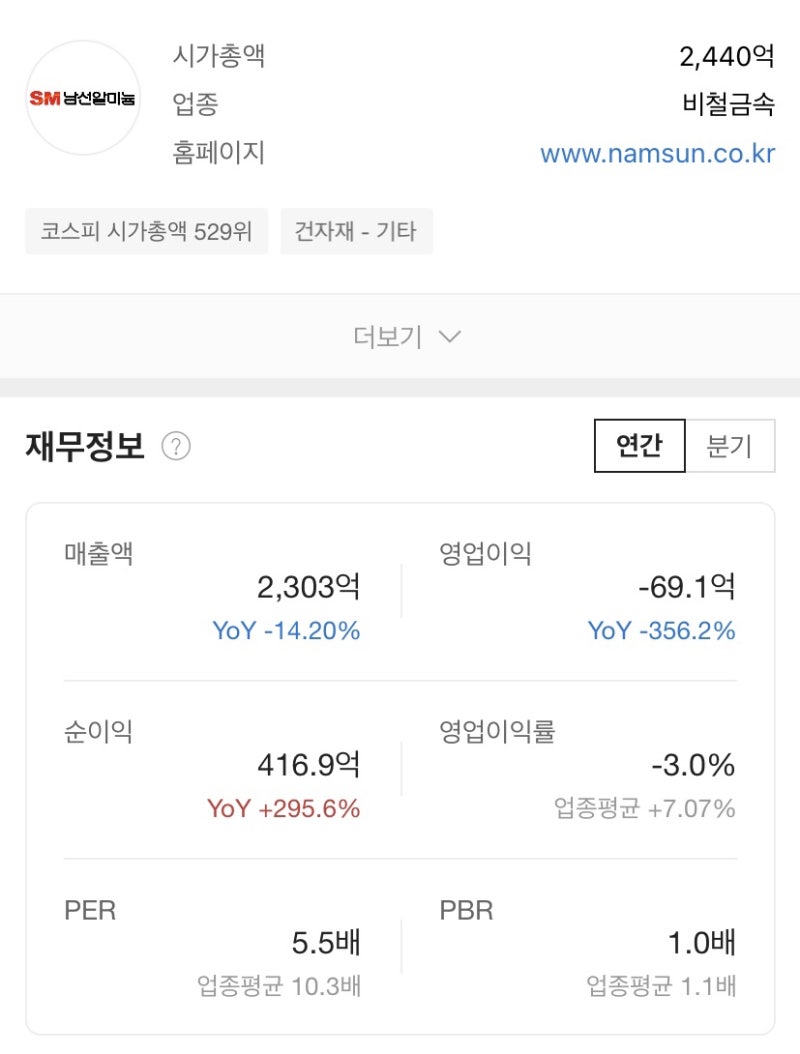Select the 연간 tab in 재무정보
The width and height of the screenshot is (800, 1054).
pos(639,446)
